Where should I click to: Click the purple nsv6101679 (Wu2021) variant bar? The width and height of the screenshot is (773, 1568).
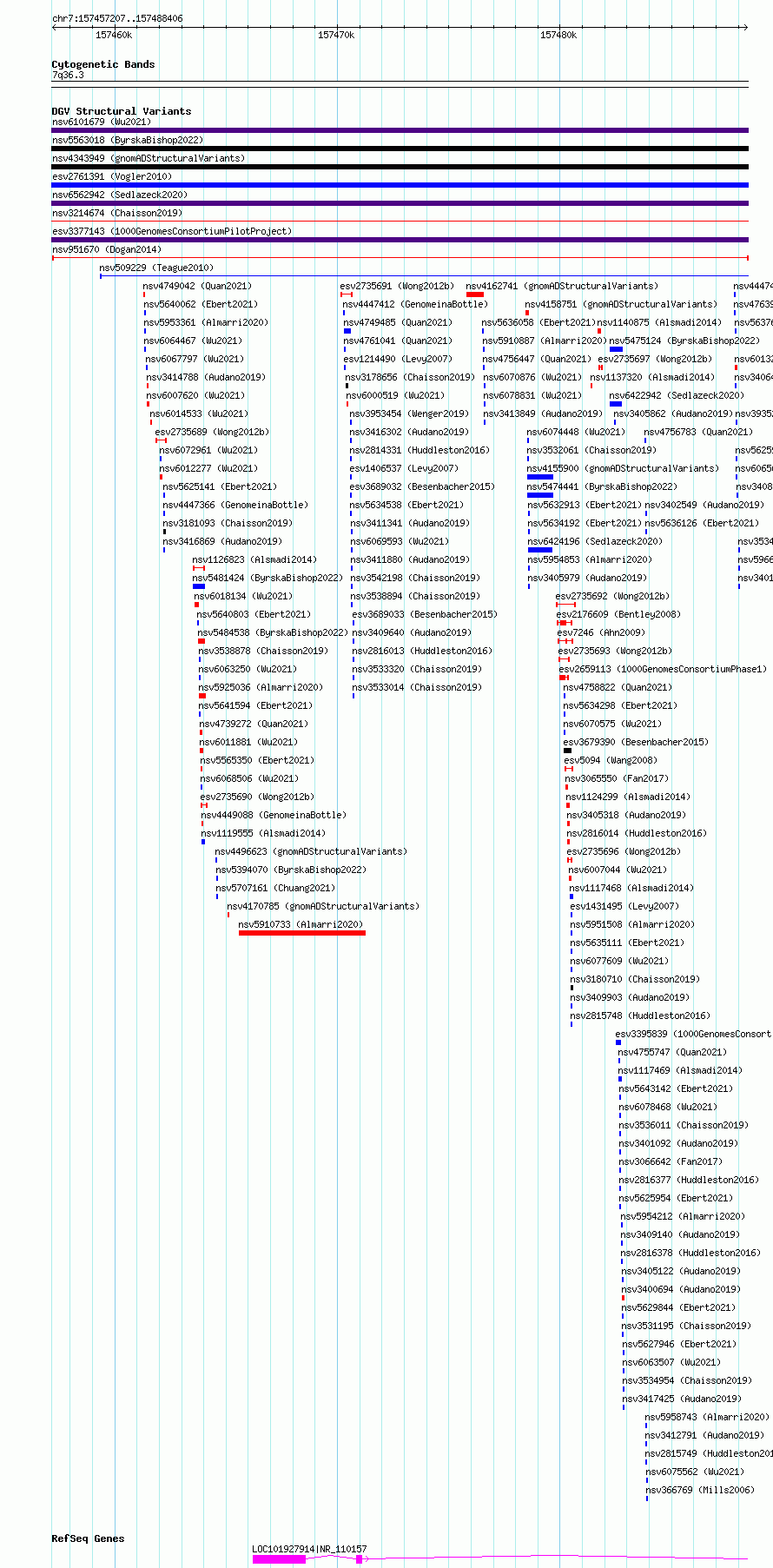point(400,130)
